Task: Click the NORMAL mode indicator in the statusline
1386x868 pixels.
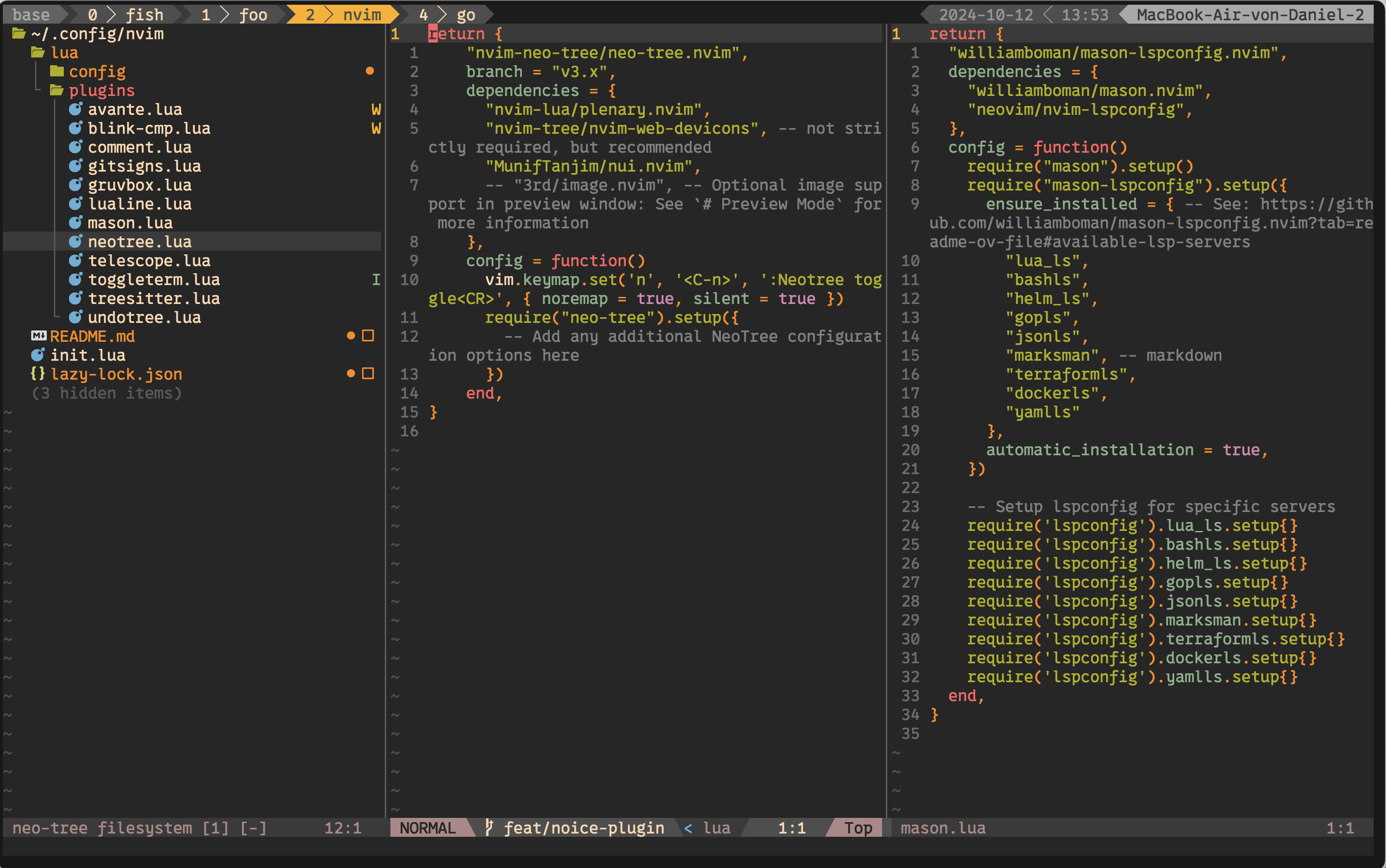Action: click(427, 827)
